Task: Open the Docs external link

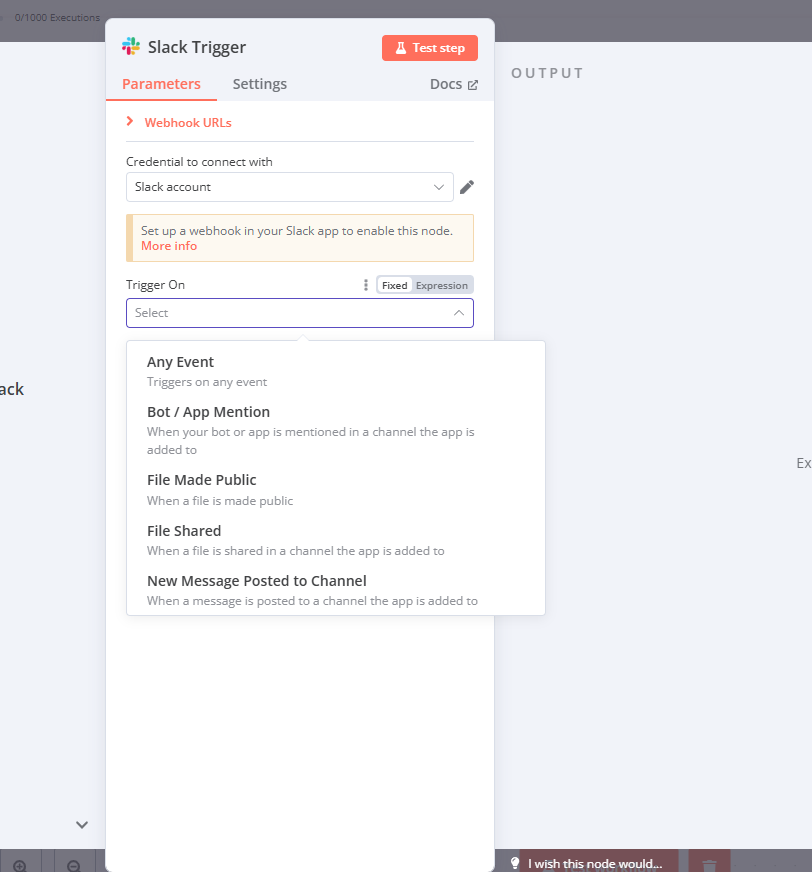Action: 454,84
